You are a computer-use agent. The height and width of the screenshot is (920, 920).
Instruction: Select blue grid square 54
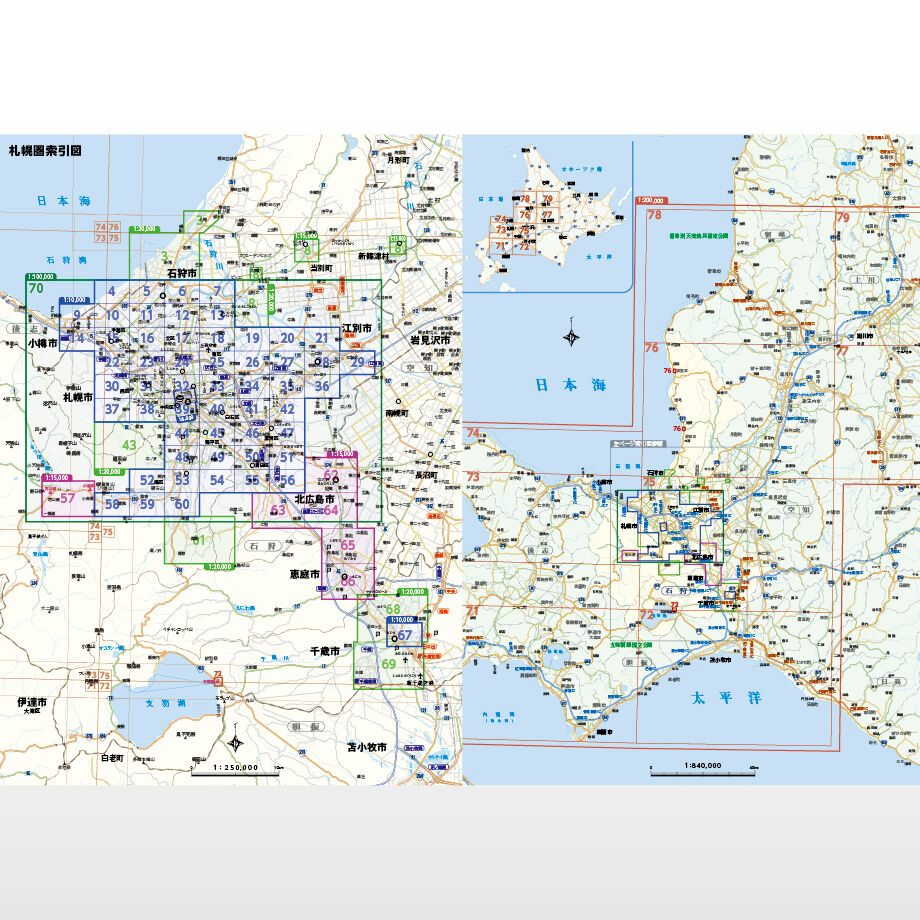[x=216, y=479]
